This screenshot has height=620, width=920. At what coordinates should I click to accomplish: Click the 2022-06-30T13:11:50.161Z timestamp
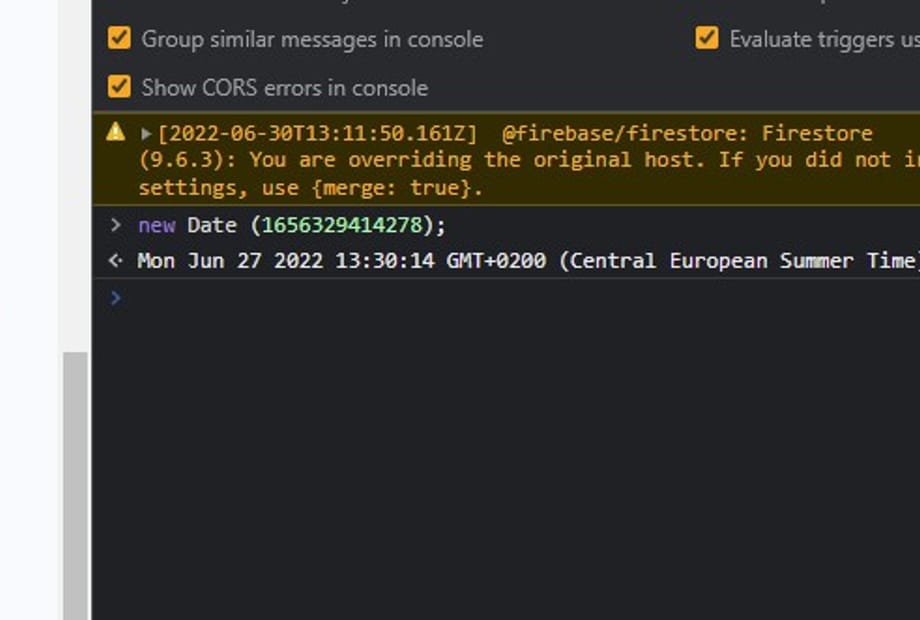pyautogui.click(x=317, y=134)
